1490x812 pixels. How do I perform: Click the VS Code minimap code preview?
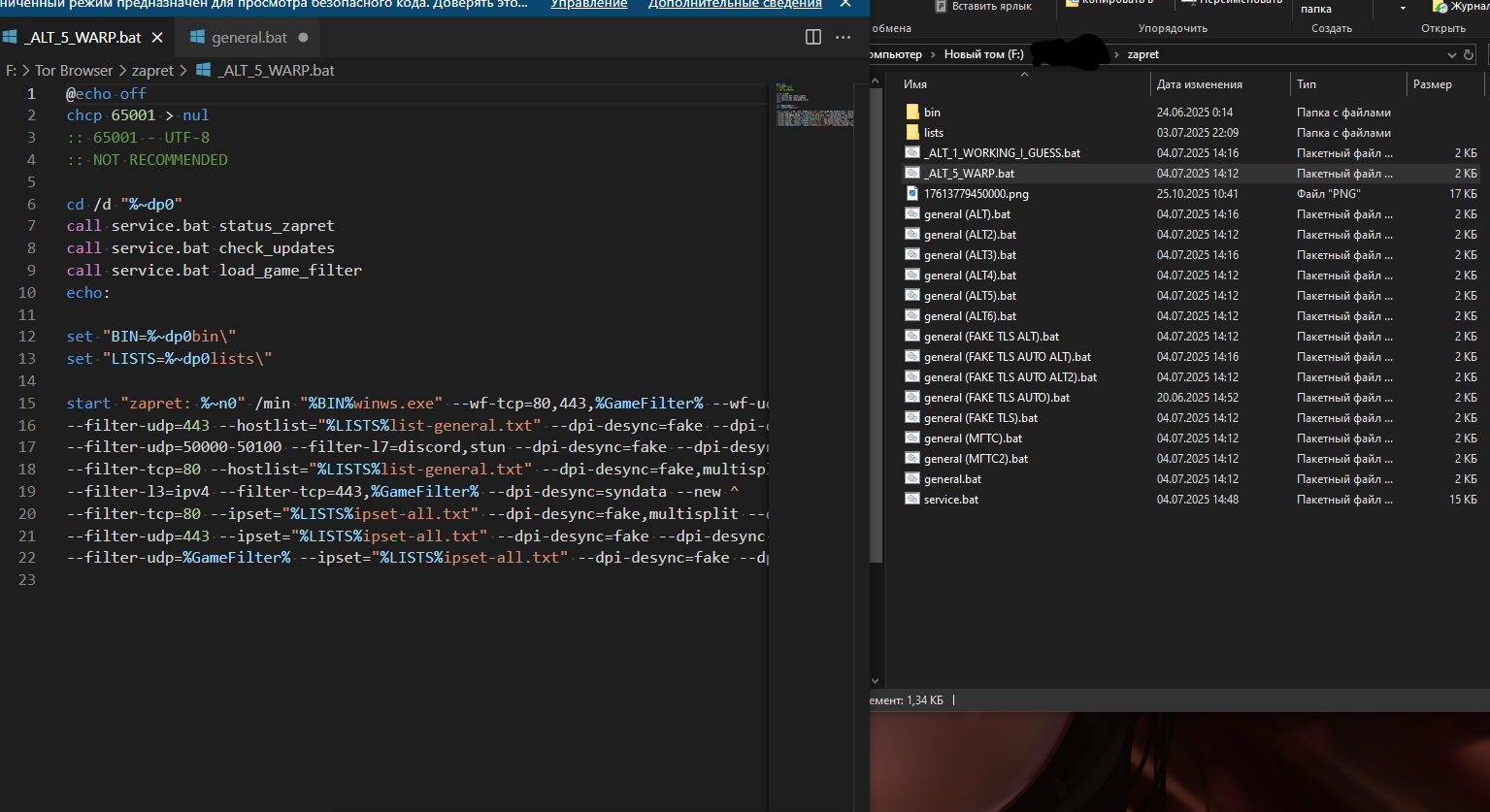coord(814,106)
